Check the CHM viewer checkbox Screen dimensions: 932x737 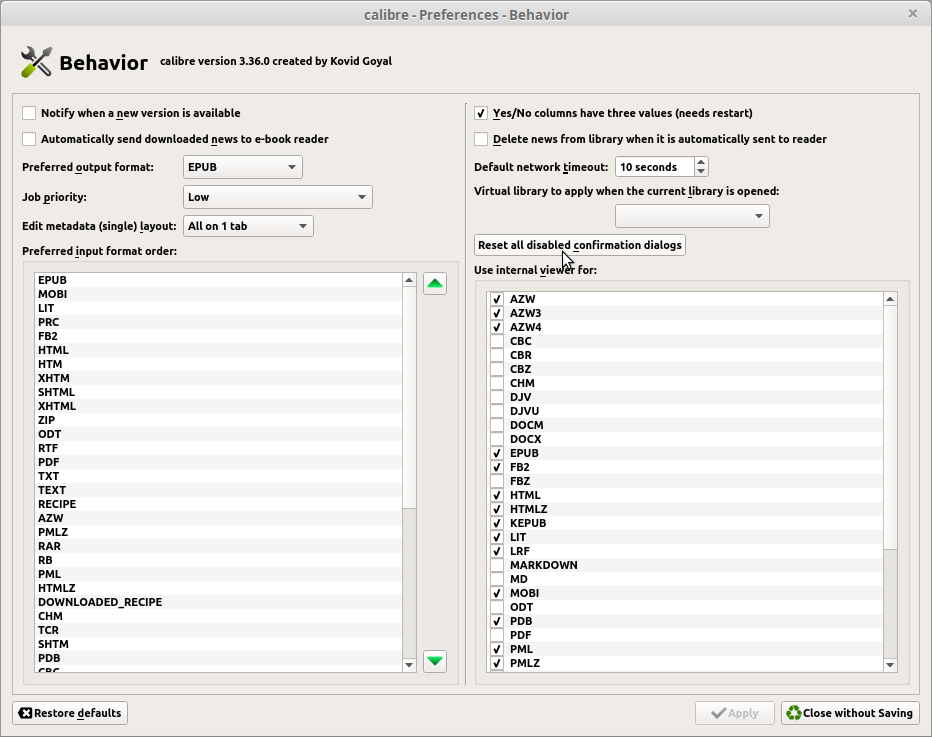point(497,383)
